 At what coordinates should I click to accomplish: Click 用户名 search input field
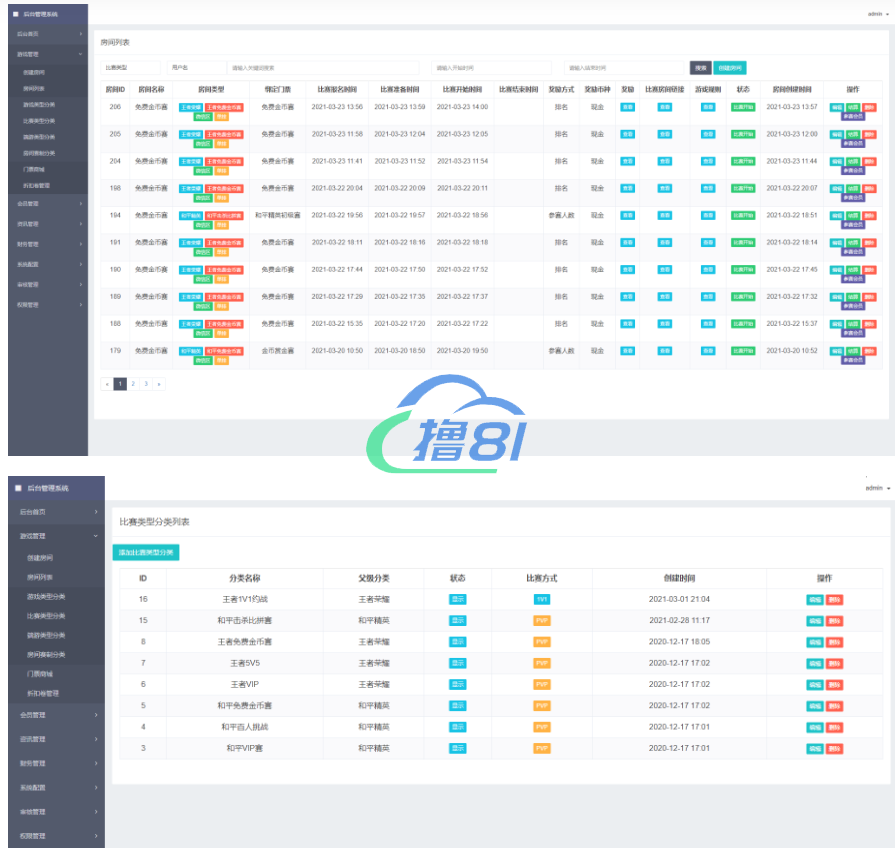coord(194,68)
